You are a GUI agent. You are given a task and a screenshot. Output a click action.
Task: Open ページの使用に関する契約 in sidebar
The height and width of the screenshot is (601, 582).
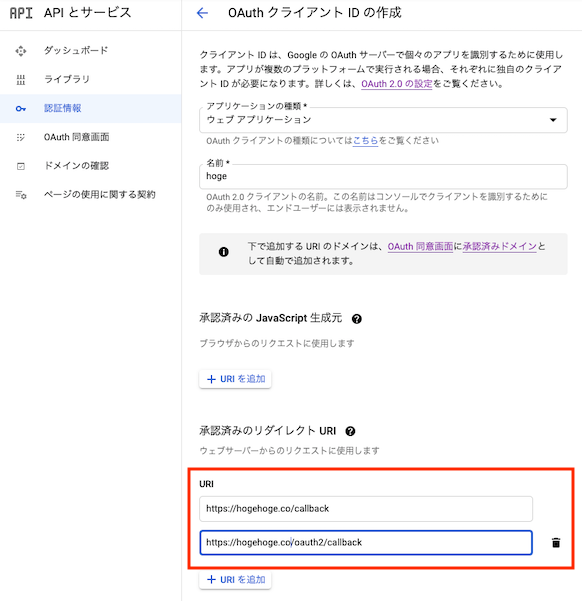[90, 195]
